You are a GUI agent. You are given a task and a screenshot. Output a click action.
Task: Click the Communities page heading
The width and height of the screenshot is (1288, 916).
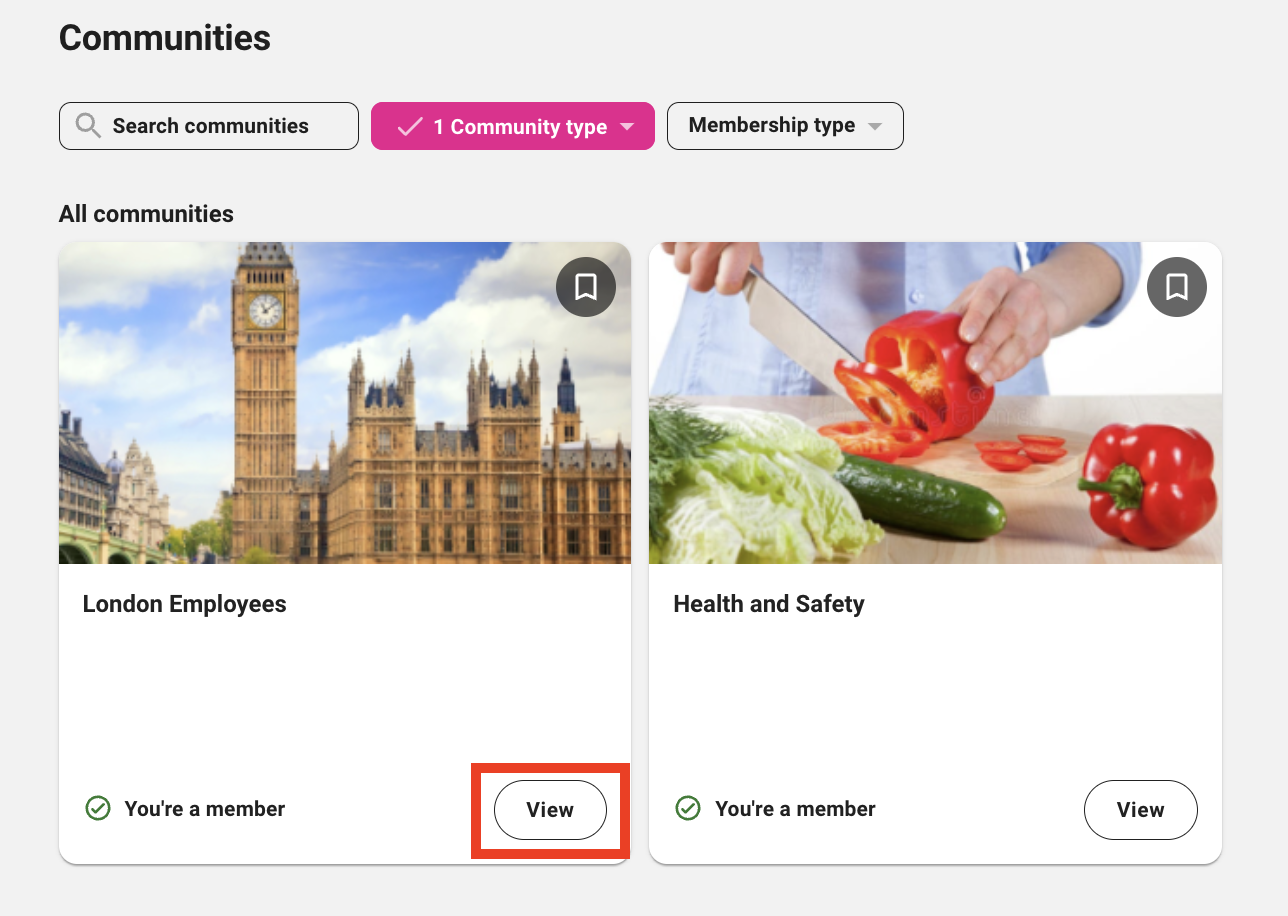click(x=165, y=38)
